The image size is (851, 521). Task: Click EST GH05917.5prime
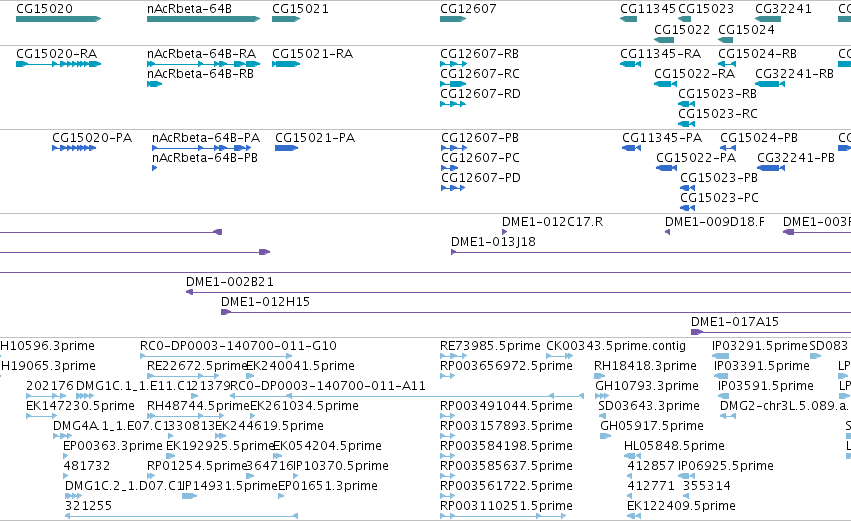pos(652,426)
